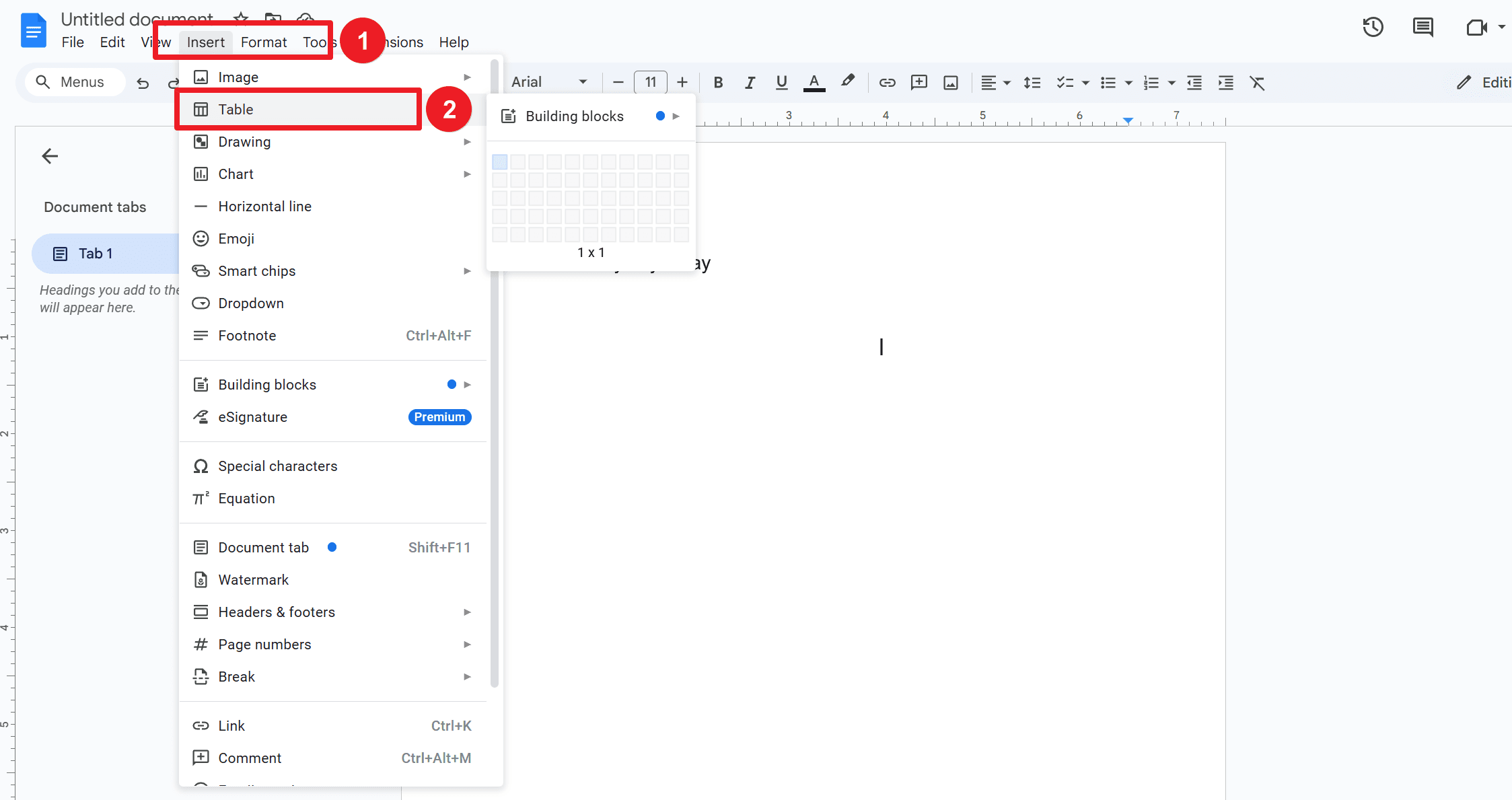This screenshot has height=800, width=1512.
Task: Click the image insertion icon
Action: [951, 82]
